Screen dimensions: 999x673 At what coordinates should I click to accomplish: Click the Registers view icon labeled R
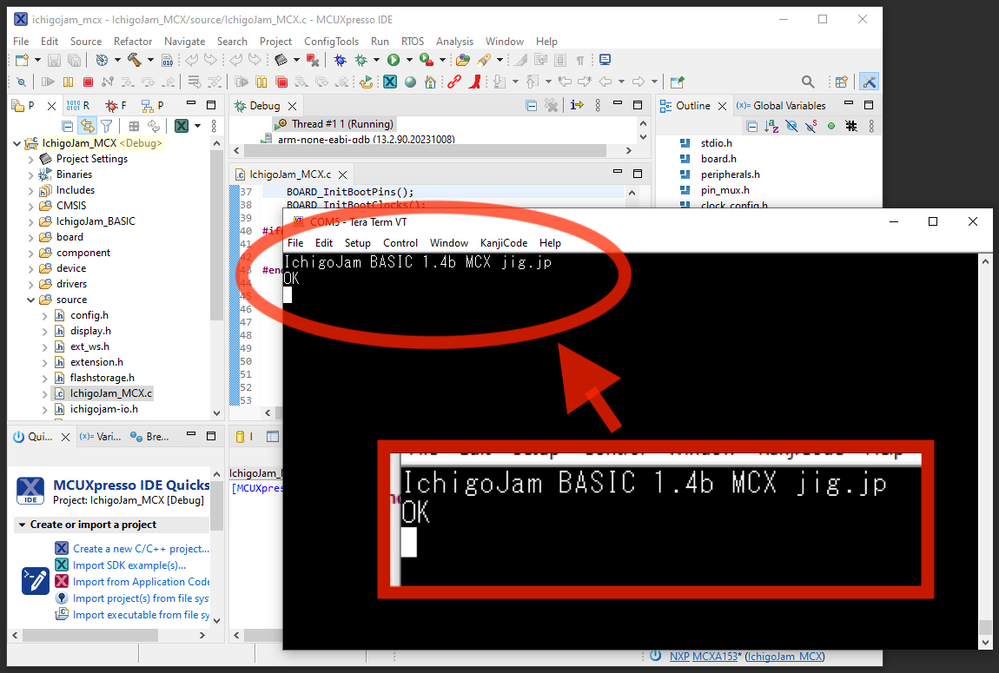pos(78,105)
